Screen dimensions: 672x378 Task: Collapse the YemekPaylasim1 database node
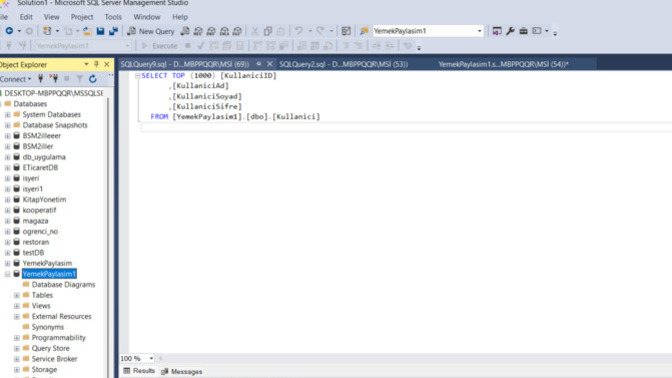[7, 274]
